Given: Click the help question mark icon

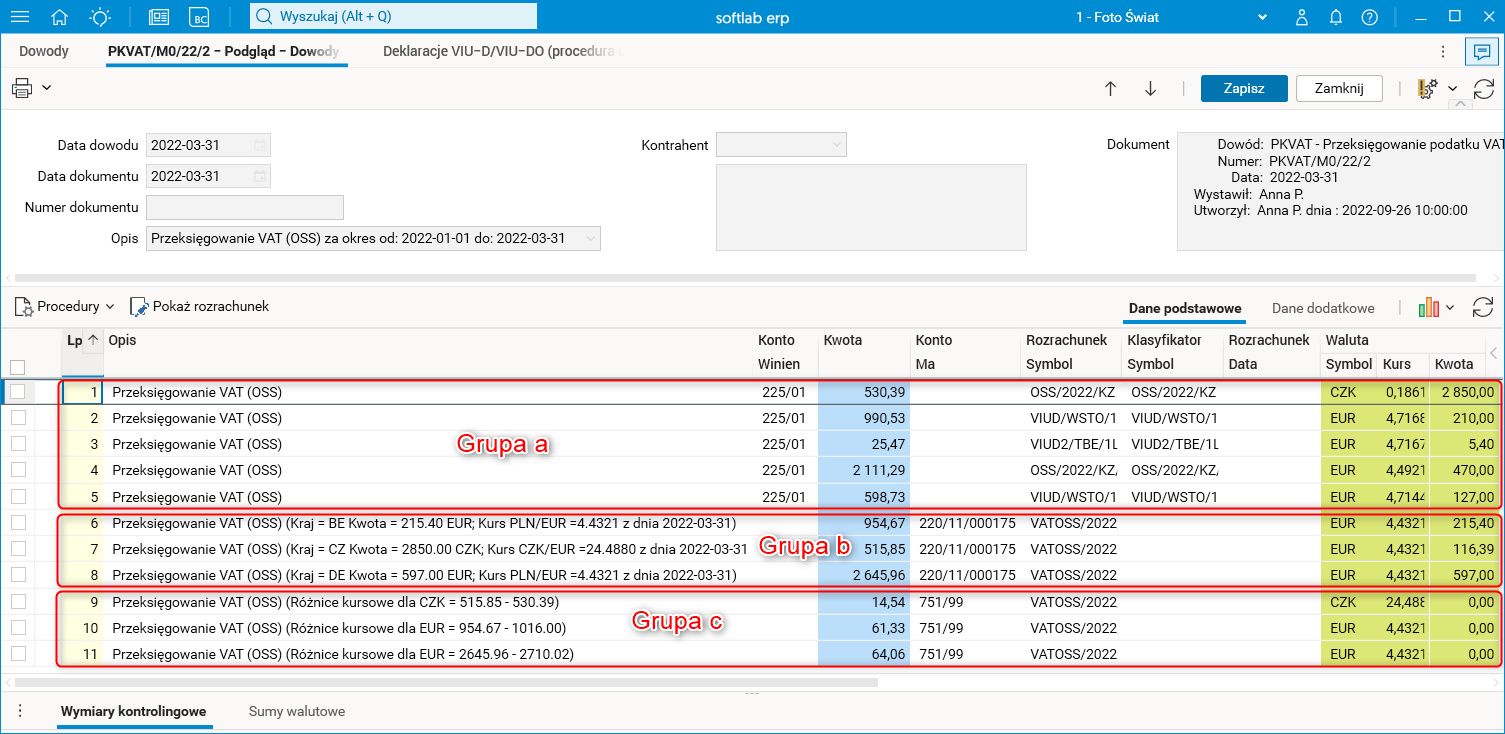Looking at the screenshot, I should click(x=1369, y=17).
